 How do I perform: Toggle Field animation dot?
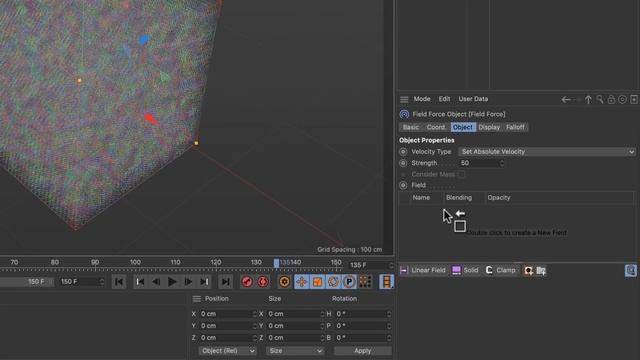coord(403,185)
